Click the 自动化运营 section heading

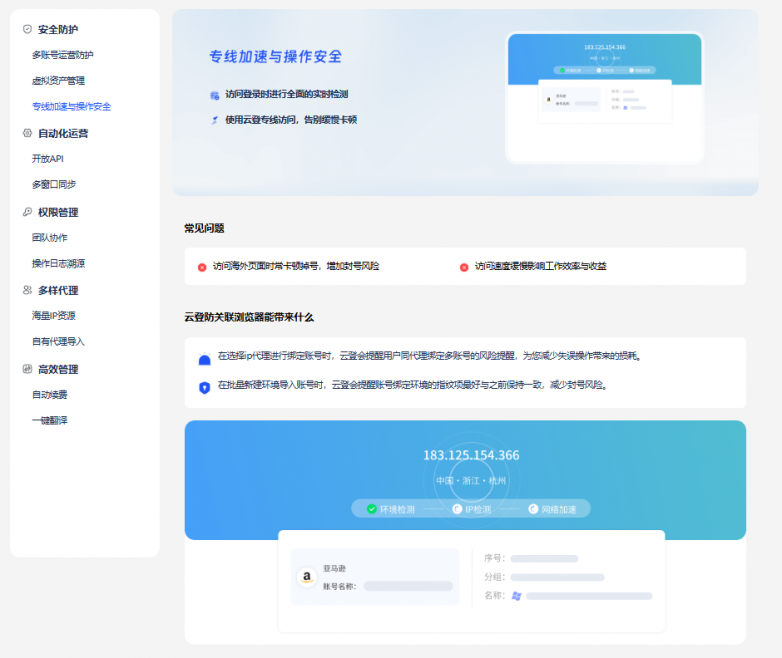[63, 133]
